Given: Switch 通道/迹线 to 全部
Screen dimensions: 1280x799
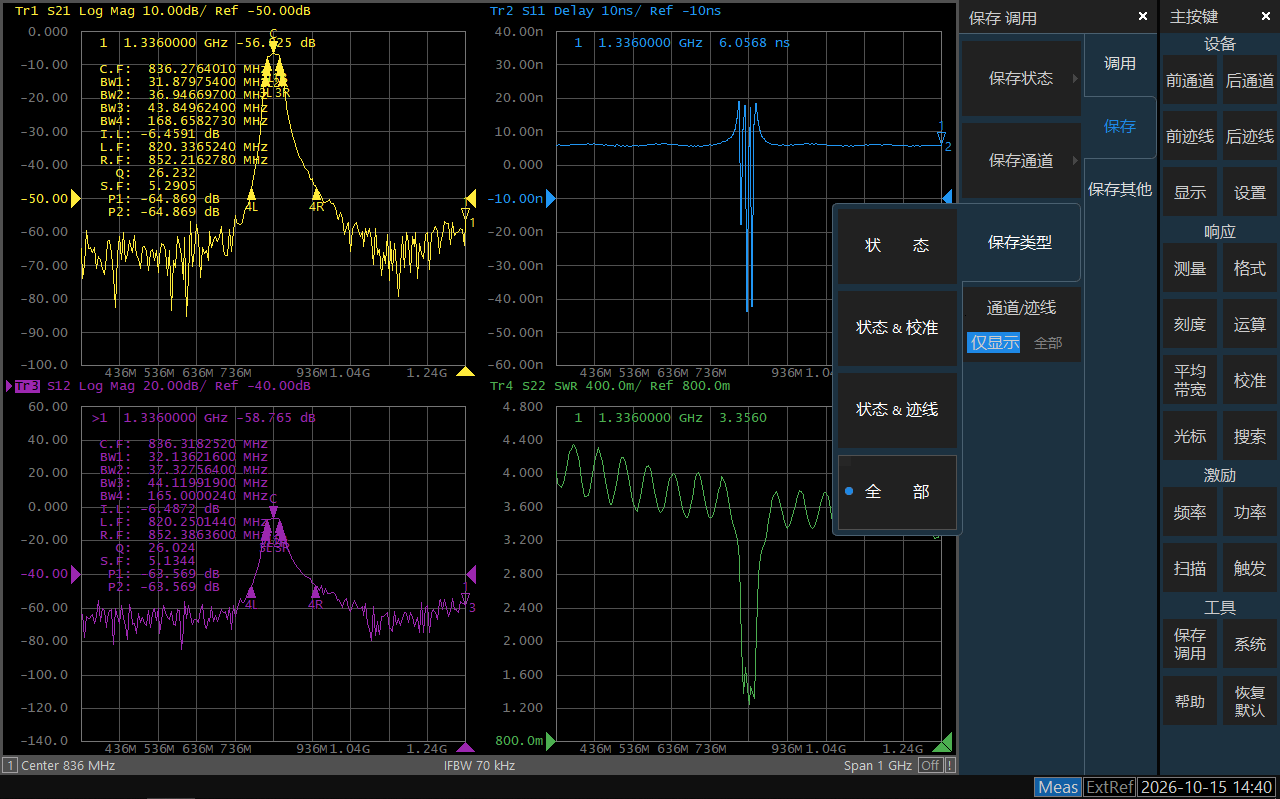Looking at the screenshot, I should coord(1048,342).
